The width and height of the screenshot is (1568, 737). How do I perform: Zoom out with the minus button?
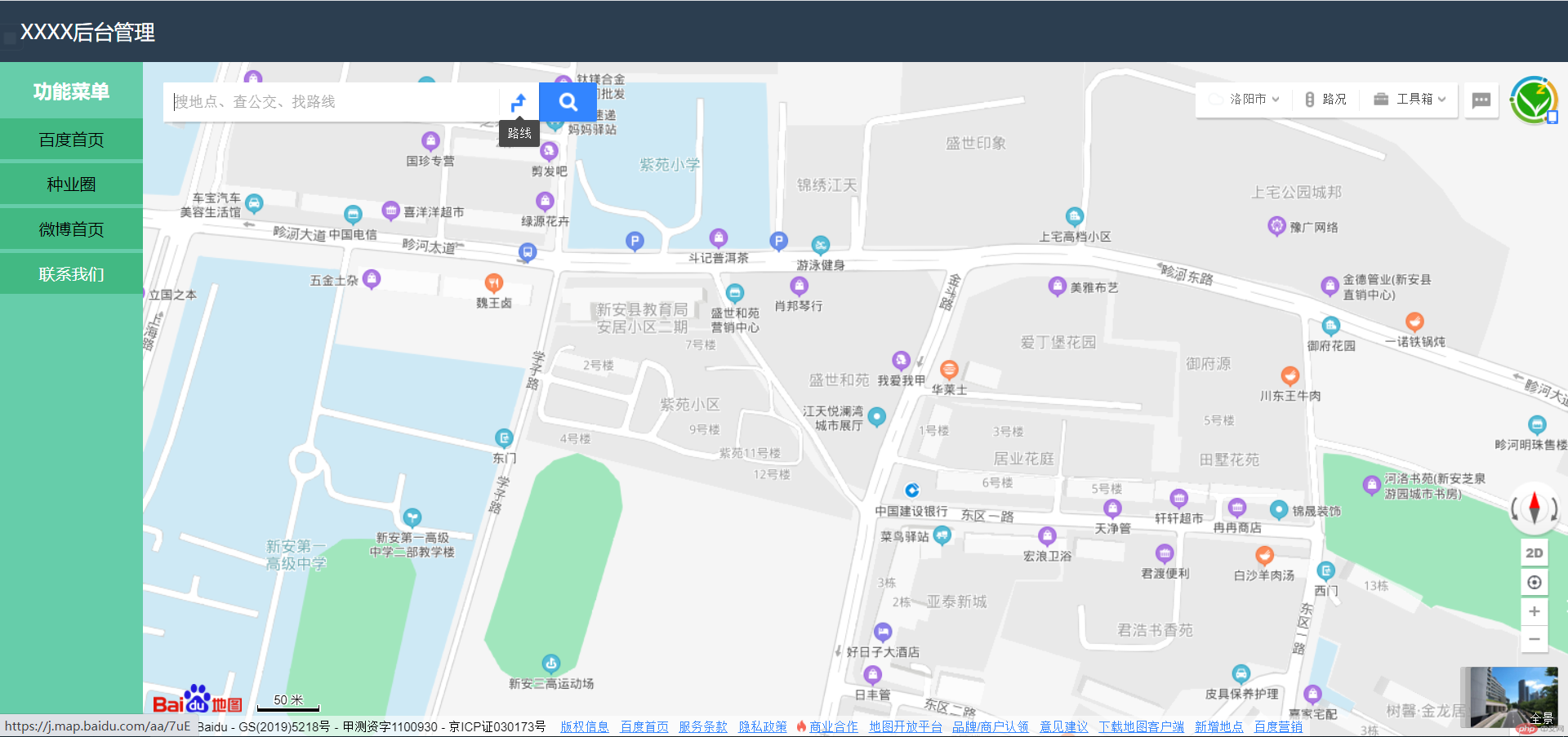1535,639
